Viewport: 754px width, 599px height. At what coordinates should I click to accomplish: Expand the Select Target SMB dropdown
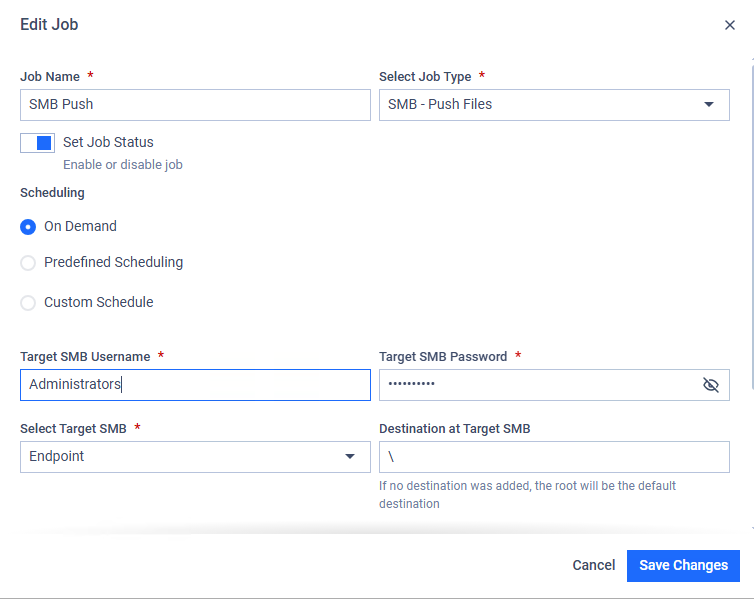195,457
